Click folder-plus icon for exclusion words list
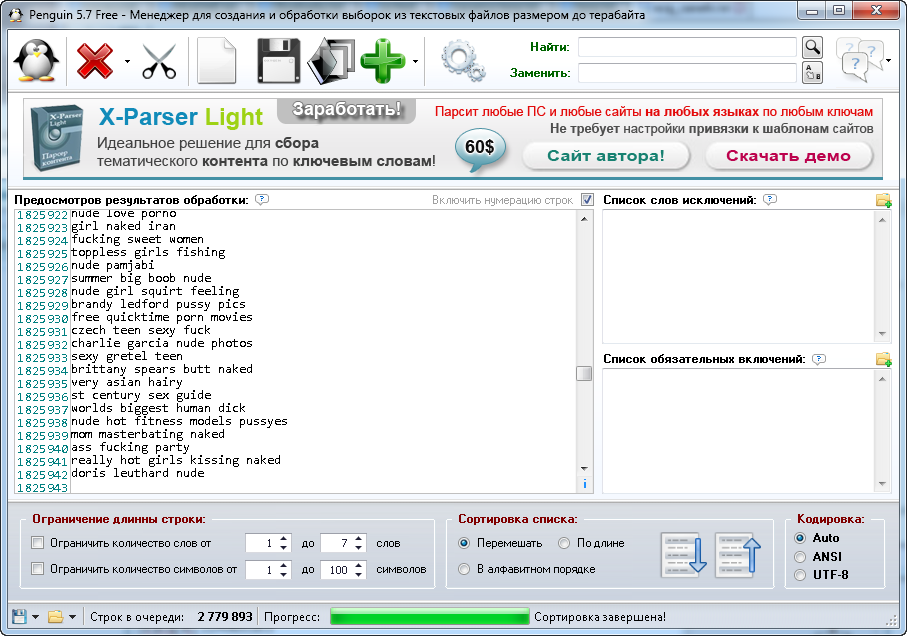Screen dimensions: 907x636 tap(883, 200)
